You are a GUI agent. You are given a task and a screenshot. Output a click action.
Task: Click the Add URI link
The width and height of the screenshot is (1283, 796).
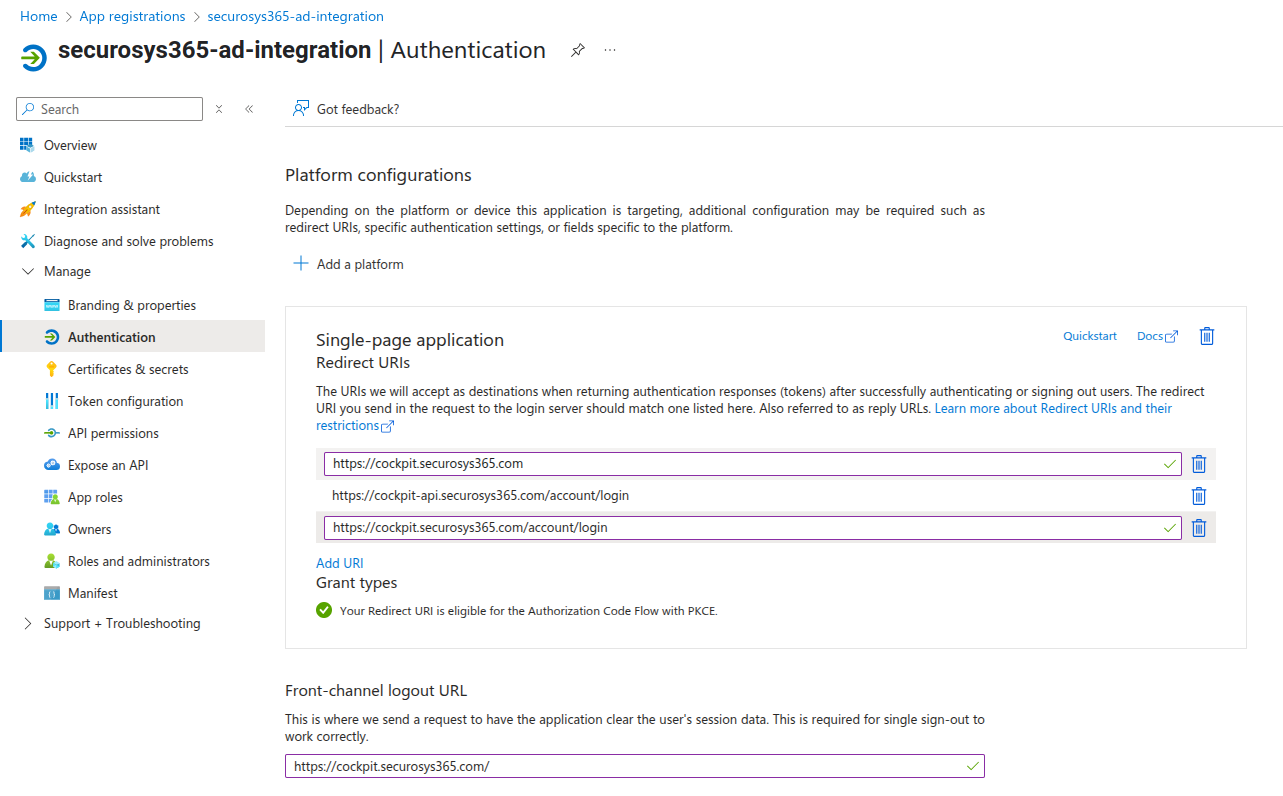[x=340, y=563]
